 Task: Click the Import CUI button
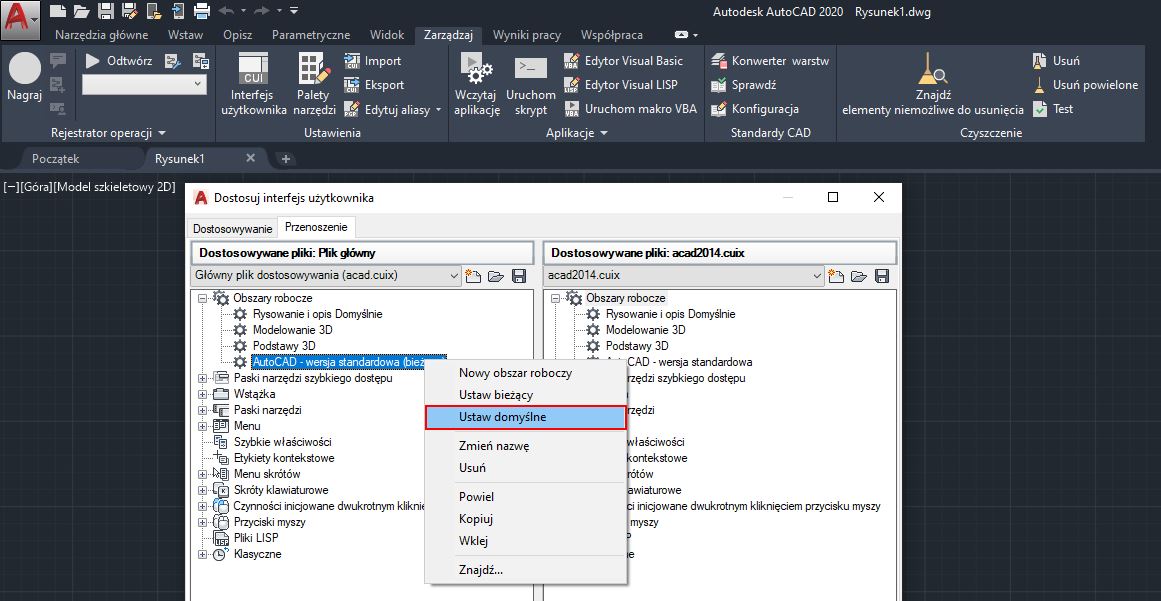[x=372, y=61]
